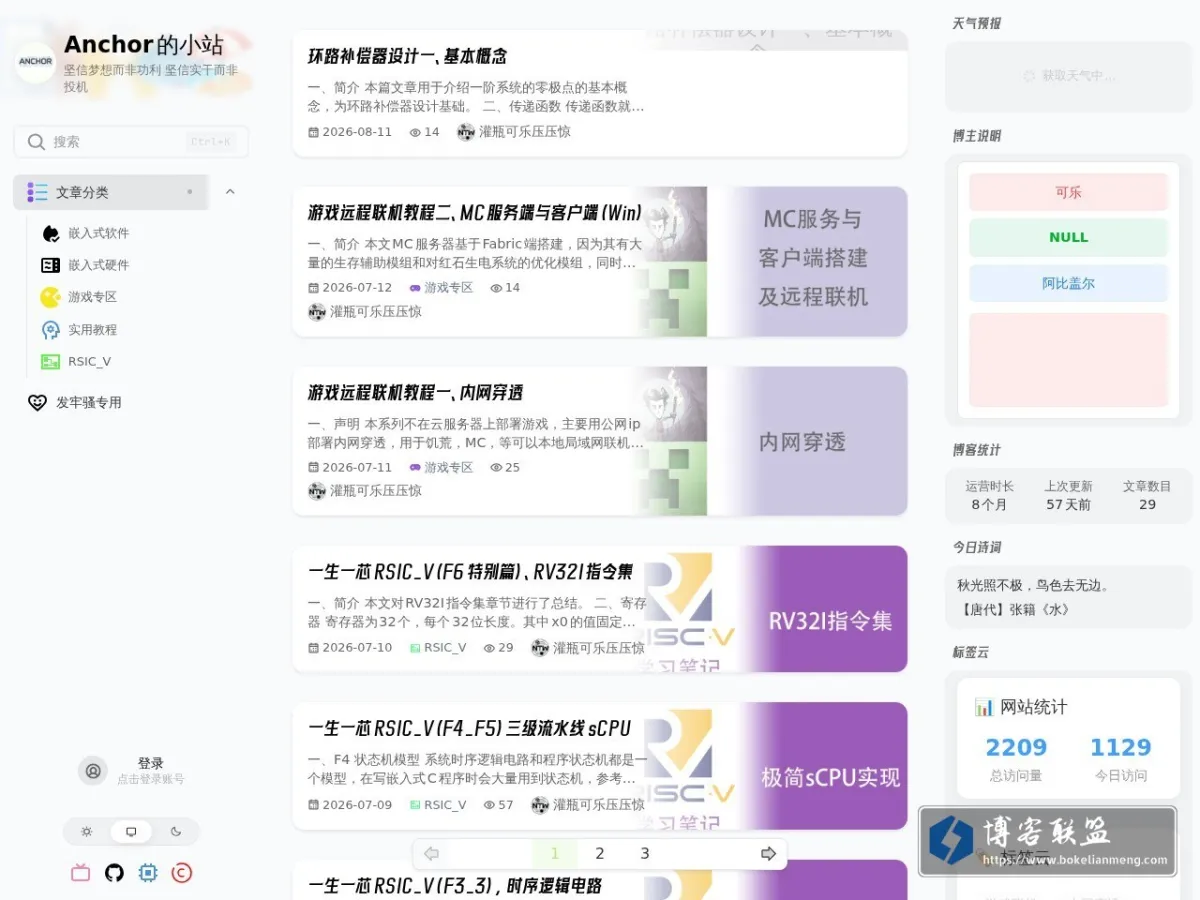The height and width of the screenshot is (900, 1200).
Task: Click the green NULL tag box
Action: point(1068,238)
